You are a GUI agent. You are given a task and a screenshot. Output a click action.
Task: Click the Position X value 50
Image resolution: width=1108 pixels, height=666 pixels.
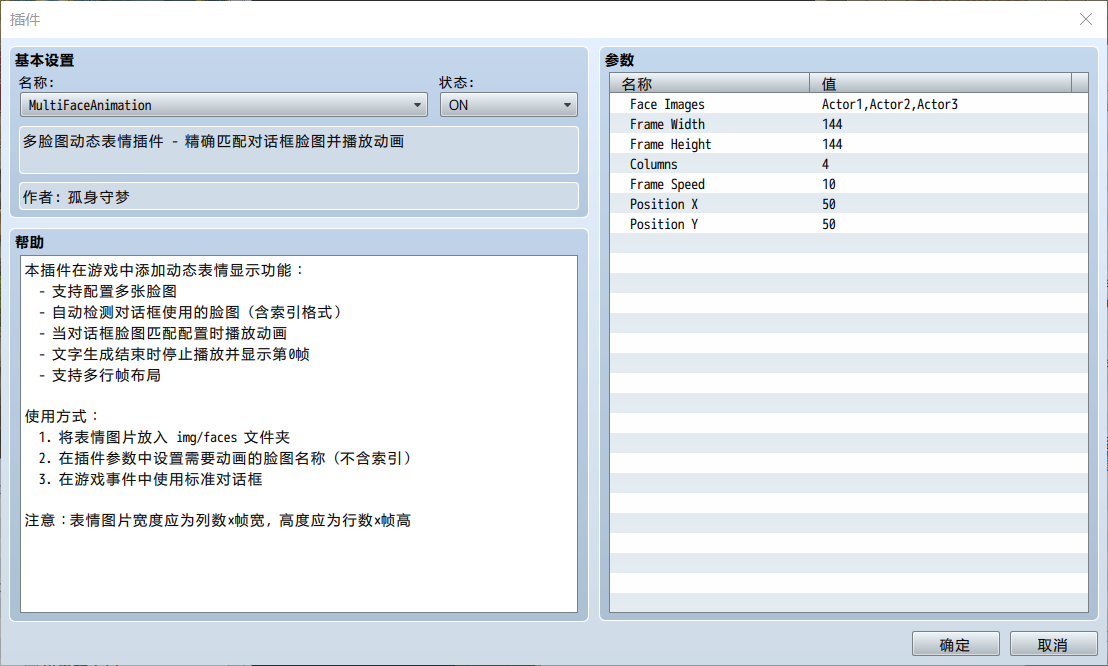click(x=829, y=204)
